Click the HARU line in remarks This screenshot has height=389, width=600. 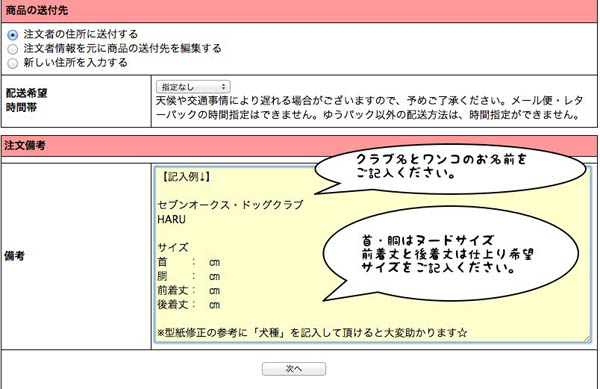click(171, 219)
